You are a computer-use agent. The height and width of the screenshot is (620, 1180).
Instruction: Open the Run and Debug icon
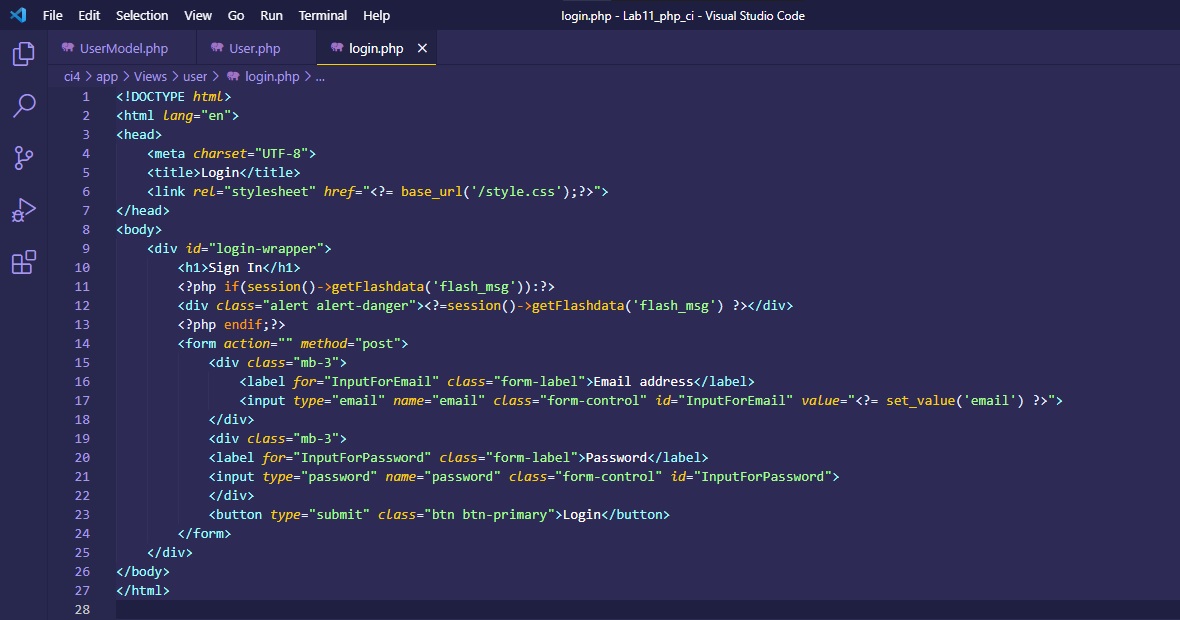(x=22, y=210)
